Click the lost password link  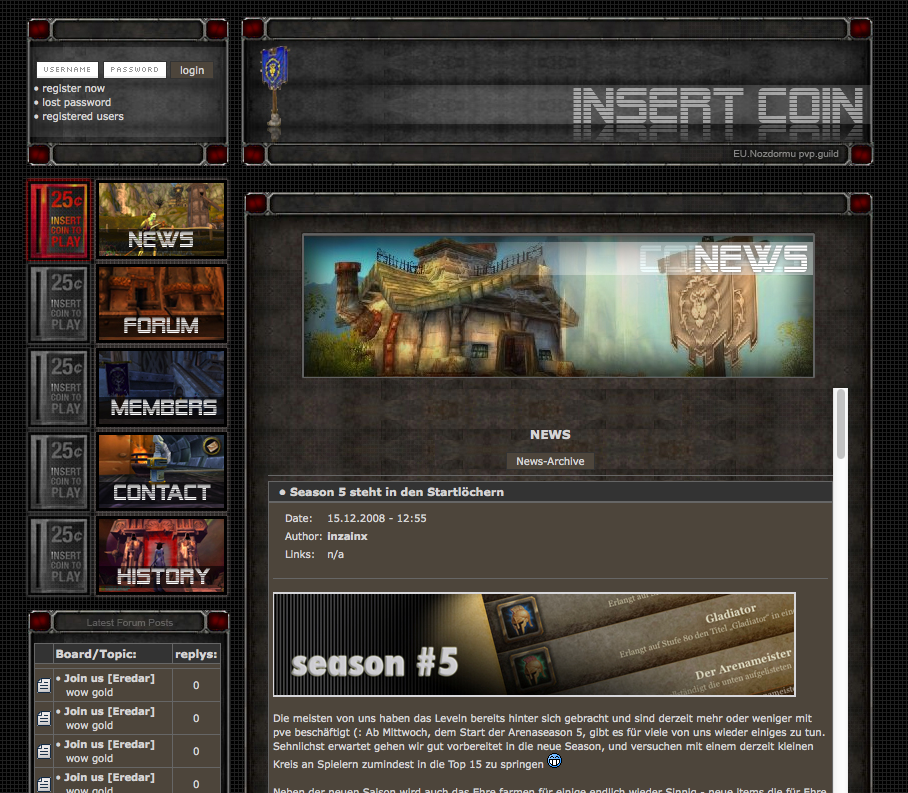[76, 103]
